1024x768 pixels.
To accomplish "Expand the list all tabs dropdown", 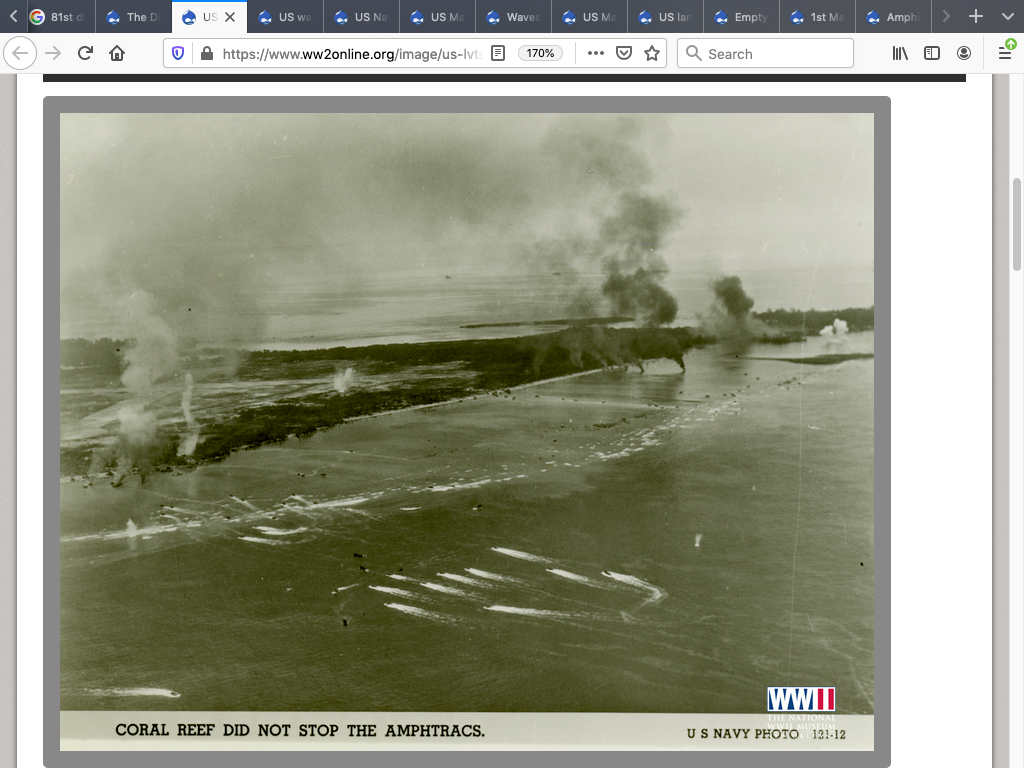I will [1007, 16].
